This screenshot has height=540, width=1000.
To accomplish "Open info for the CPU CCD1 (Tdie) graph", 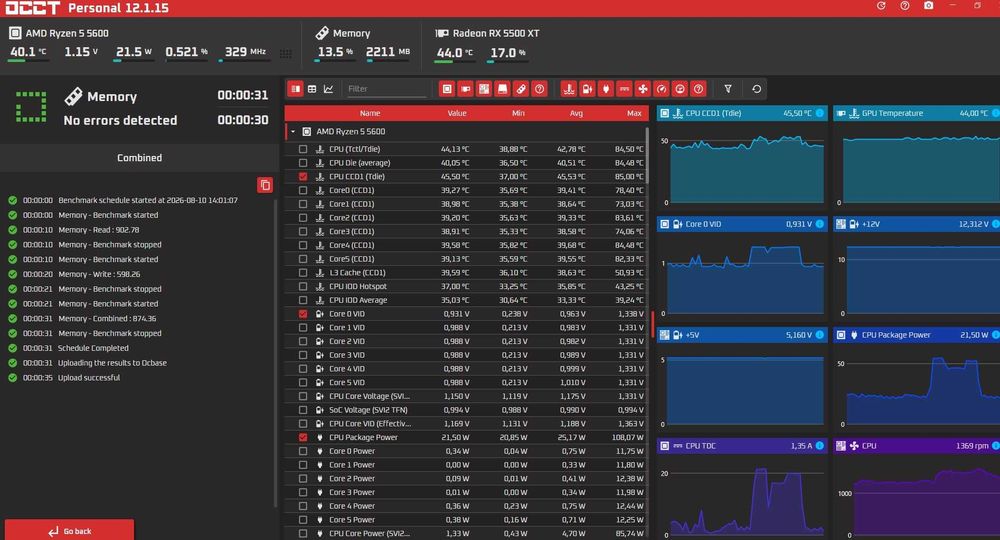I will (x=820, y=113).
